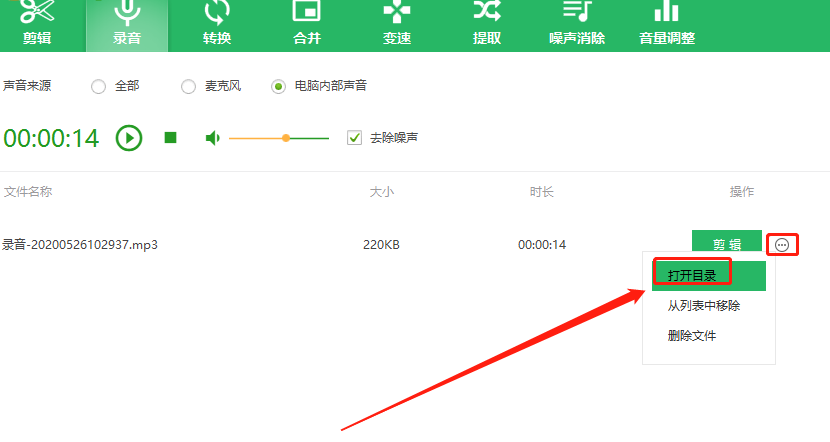Mute using the speaker volume icon
Viewport: 830px width, 442px height.
(212, 138)
